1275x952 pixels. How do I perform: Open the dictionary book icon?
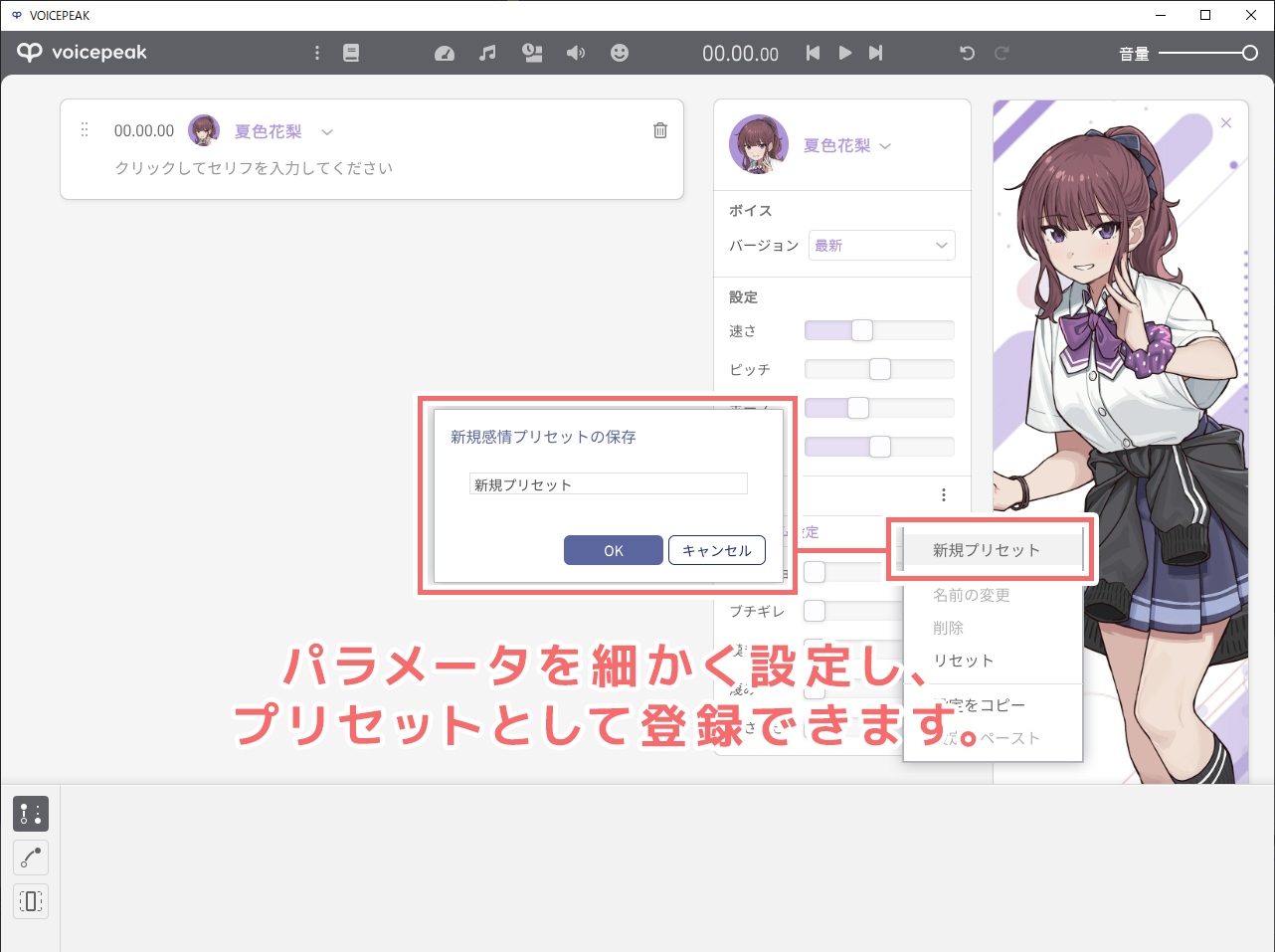coord(351,53)
